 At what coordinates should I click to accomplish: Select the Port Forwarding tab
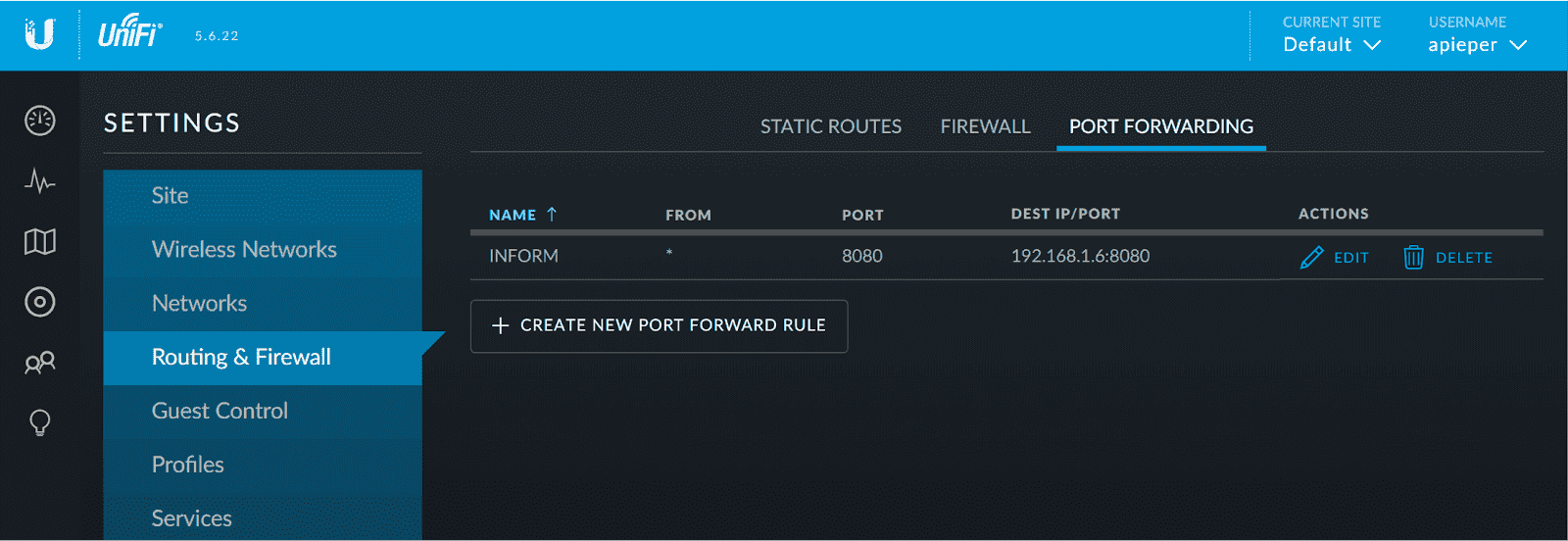pyautogui.click(x=1161, y=126)
